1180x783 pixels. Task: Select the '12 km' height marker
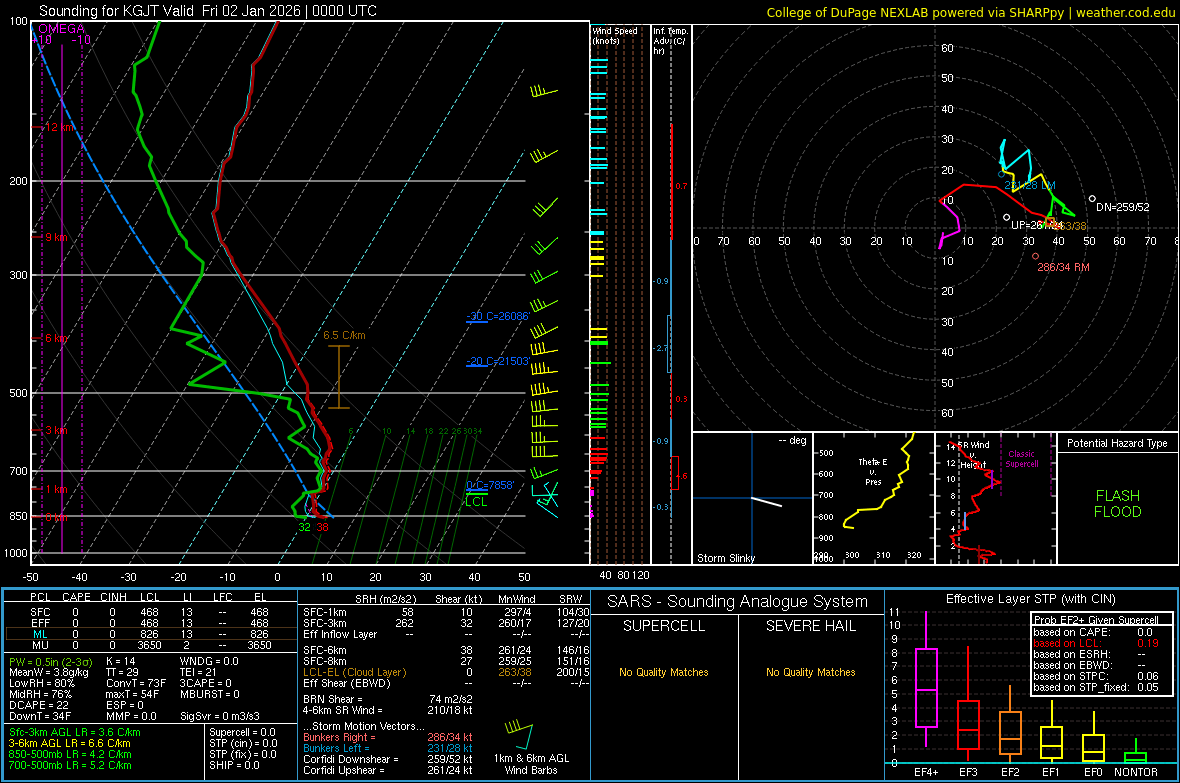[x=59, y=127]
